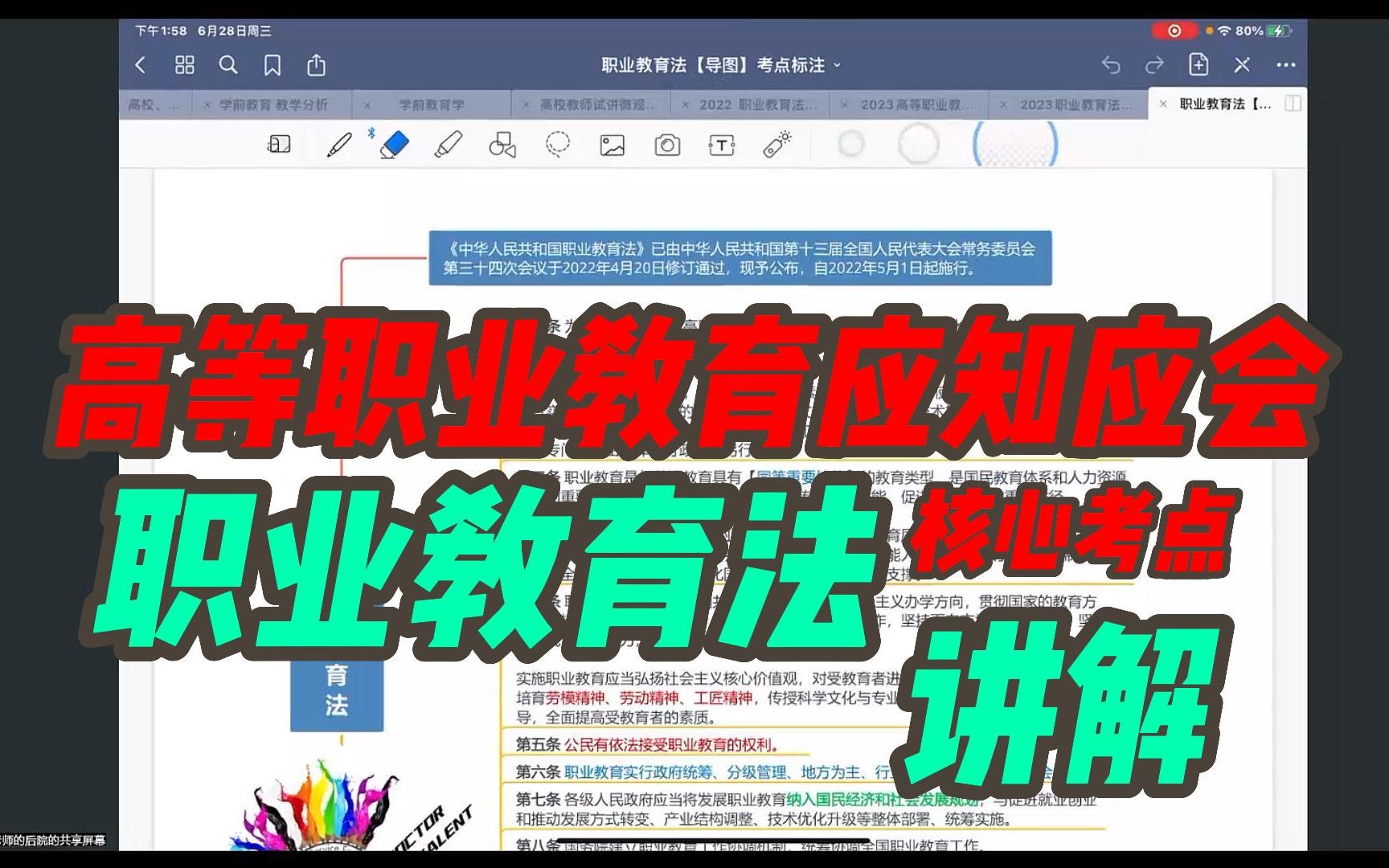Open the share/export menu
The width and height of the screenshot is (1389, 868).
click(317, 64)
